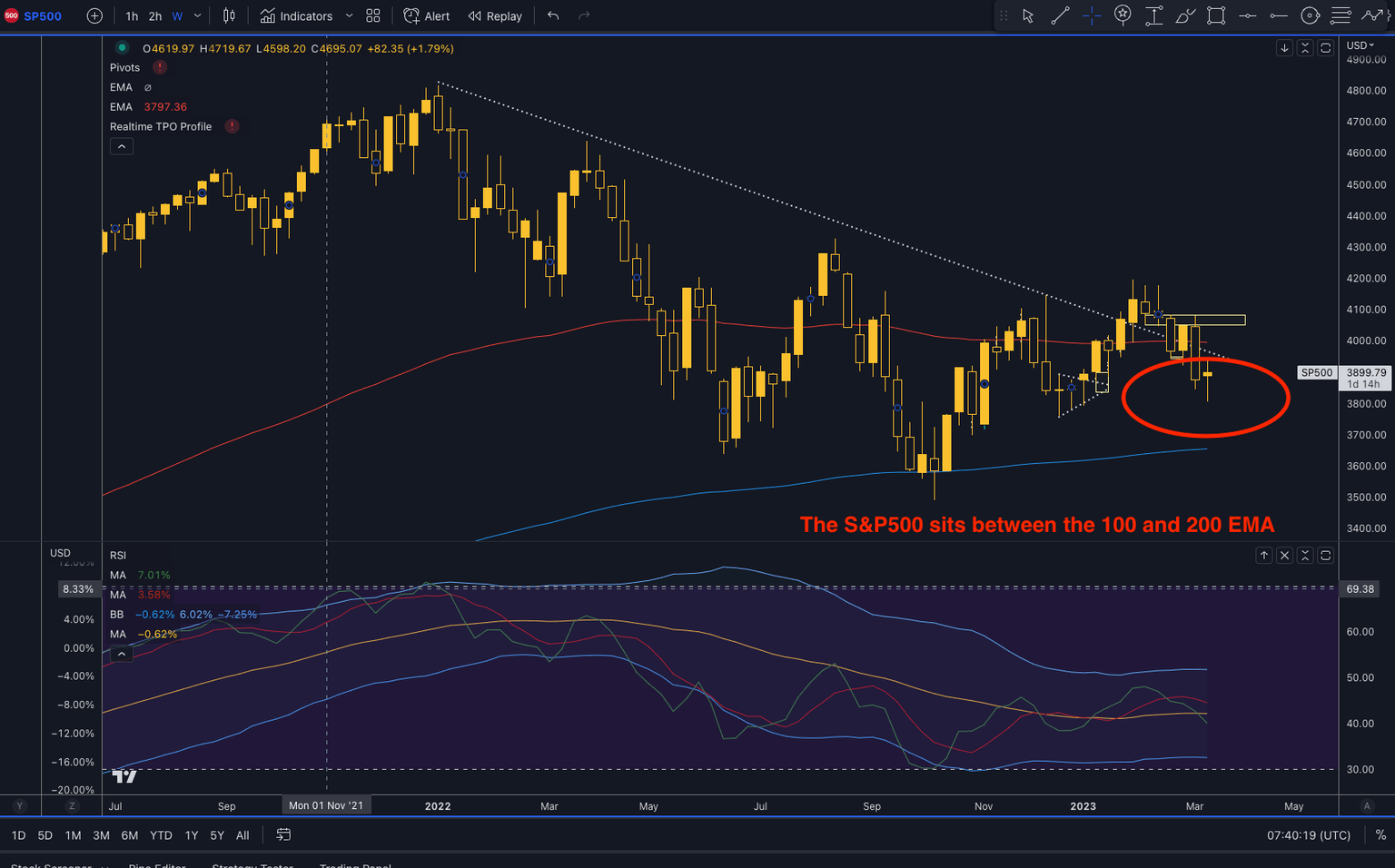The image size is (1395, 868).
Task: Collapse the main chart indicator legend
Action: [122, 146]
